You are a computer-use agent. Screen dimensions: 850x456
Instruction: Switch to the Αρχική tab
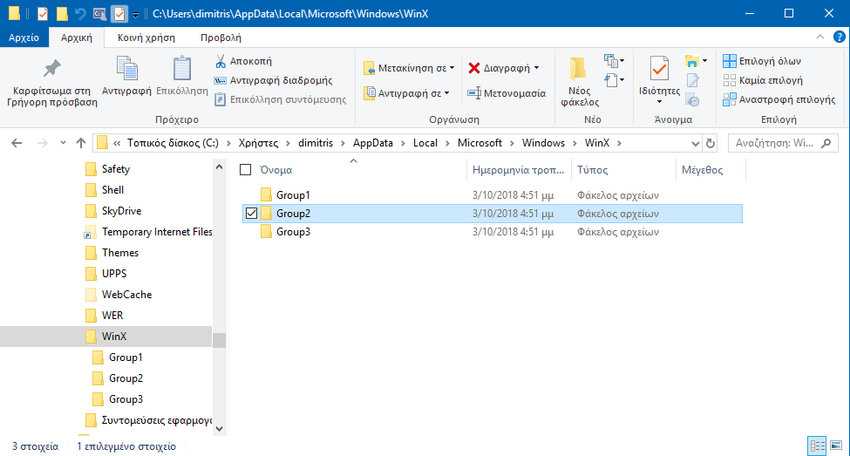pos(76,37)
